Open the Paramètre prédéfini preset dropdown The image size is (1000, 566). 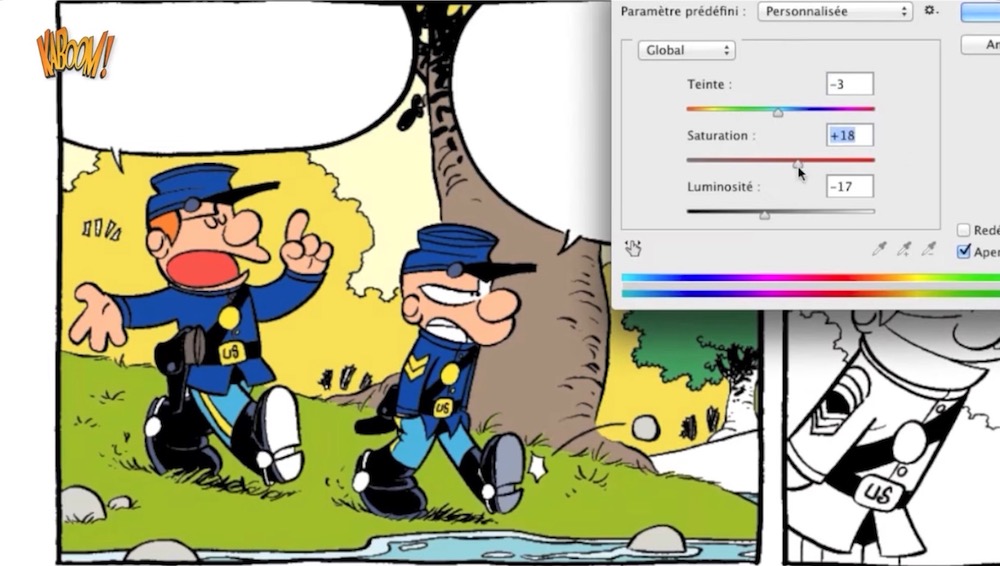click(835, 12)
